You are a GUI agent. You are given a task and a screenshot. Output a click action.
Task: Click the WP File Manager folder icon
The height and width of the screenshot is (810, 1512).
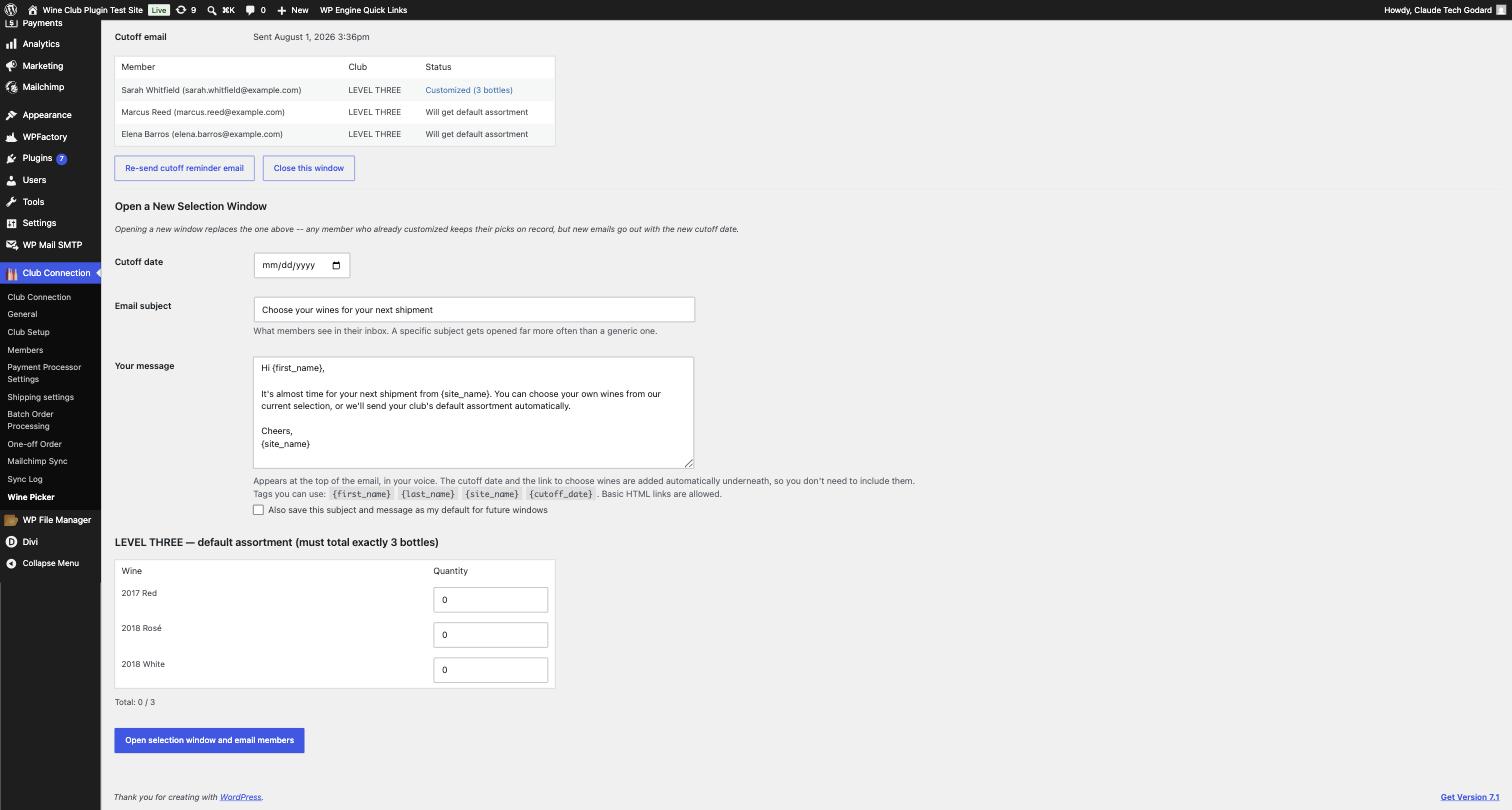[11, 520]
